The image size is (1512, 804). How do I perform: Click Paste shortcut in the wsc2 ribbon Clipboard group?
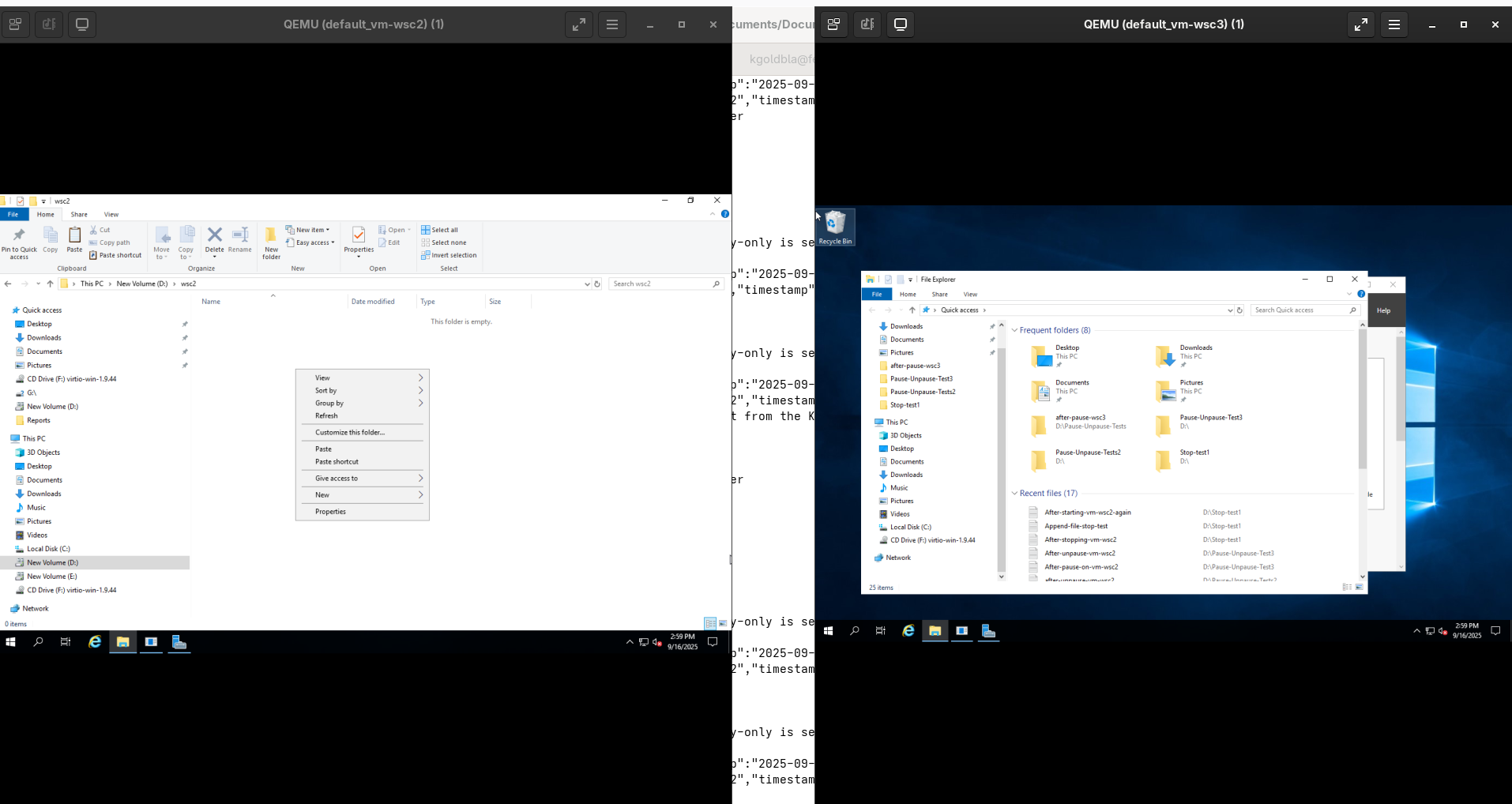115,255
